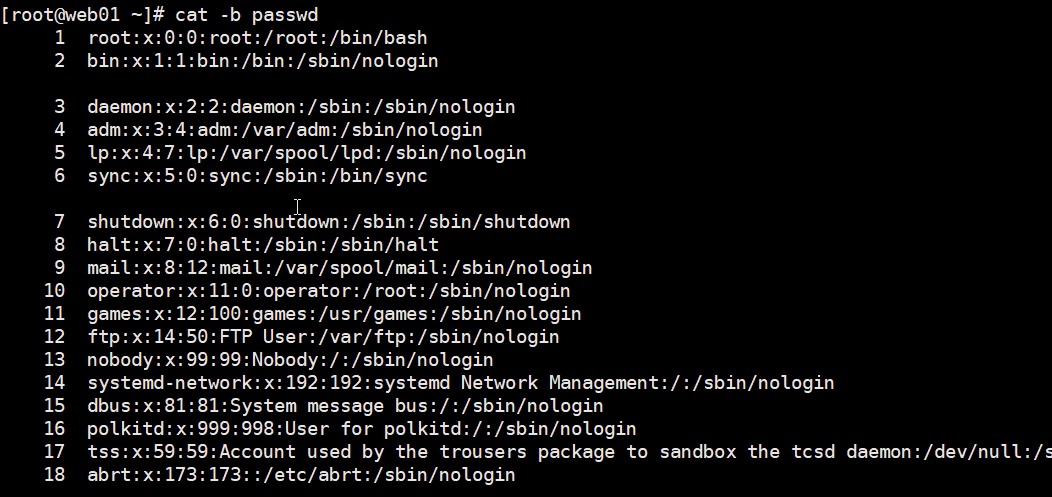
Task: Click the halt:x:7:0 line
Action: coord(263,245)
